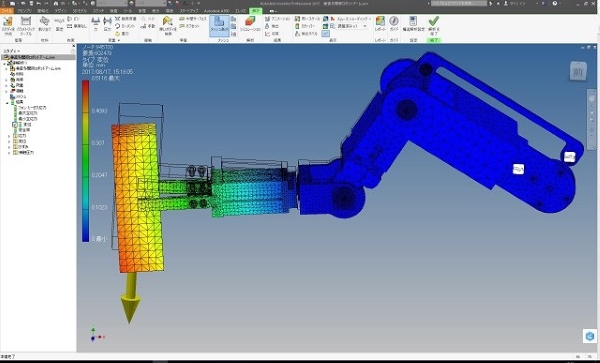The width and height of the screenshot is (600, 363).
Task: Click the color bar legend
Action: point(85,161)
